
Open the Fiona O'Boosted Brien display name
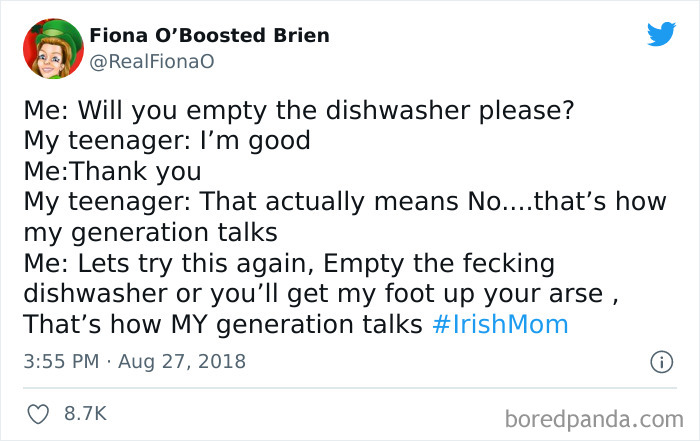pos(209,35)
